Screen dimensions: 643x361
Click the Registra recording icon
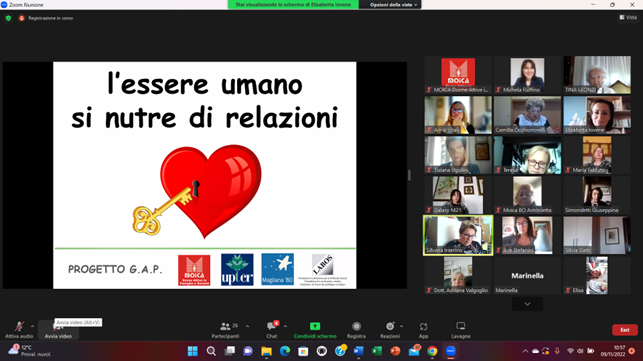[x=356, y=326]
